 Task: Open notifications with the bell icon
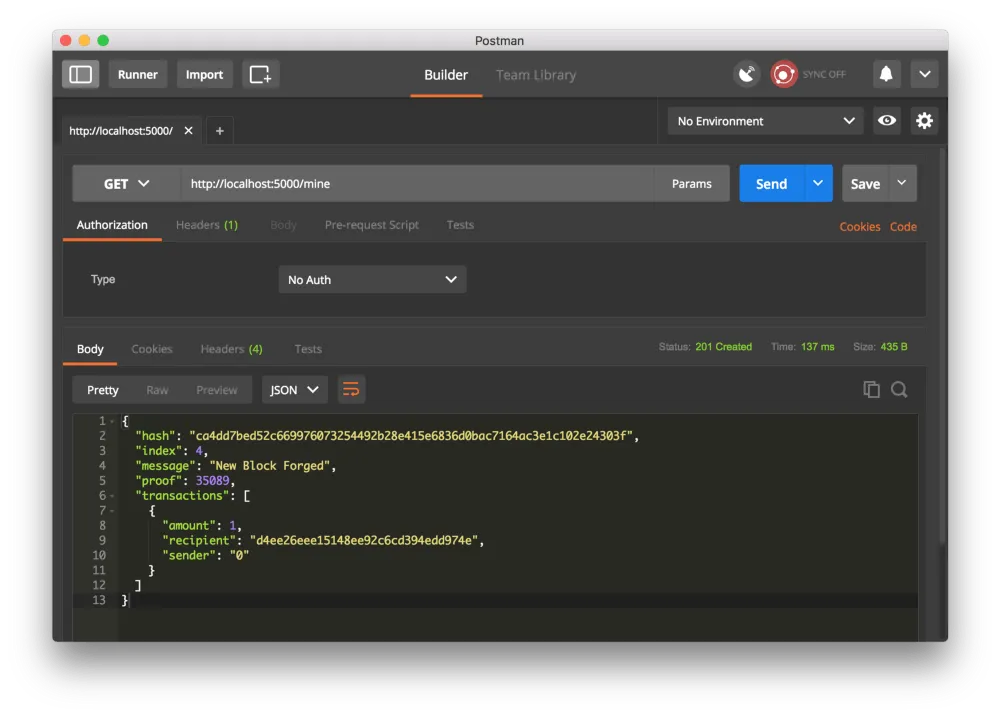[884, 73]
